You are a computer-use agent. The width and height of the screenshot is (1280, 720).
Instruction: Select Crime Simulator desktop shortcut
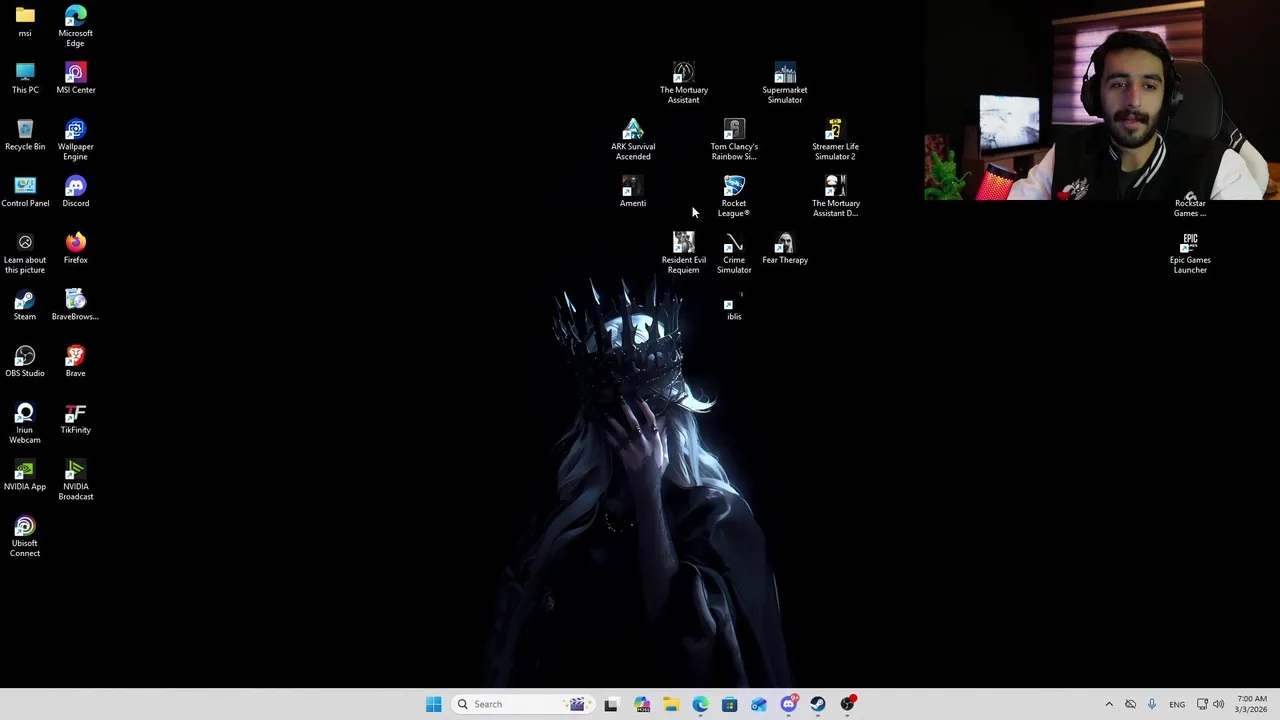point(734,253)
